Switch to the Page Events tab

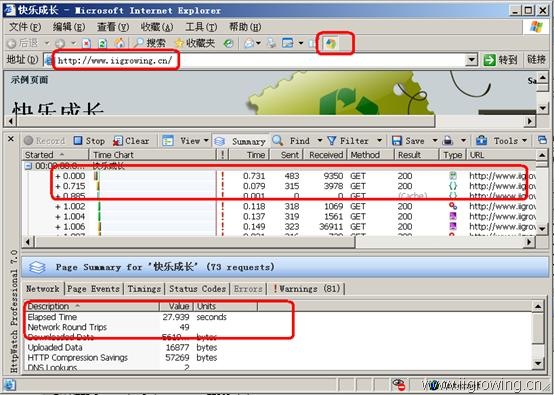click(x=94, y=289)
